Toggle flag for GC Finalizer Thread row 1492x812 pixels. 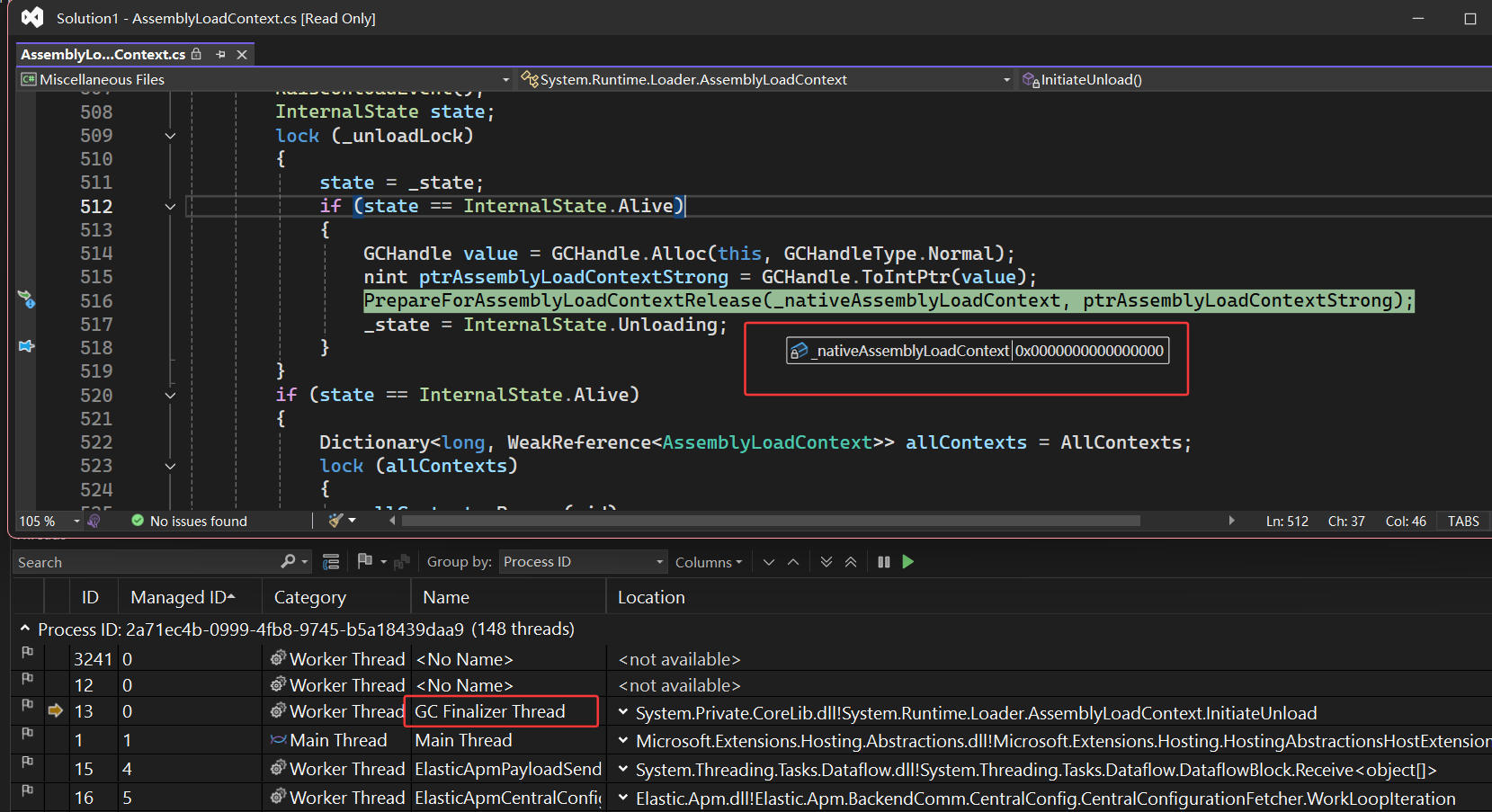click(x=27, y=704)
